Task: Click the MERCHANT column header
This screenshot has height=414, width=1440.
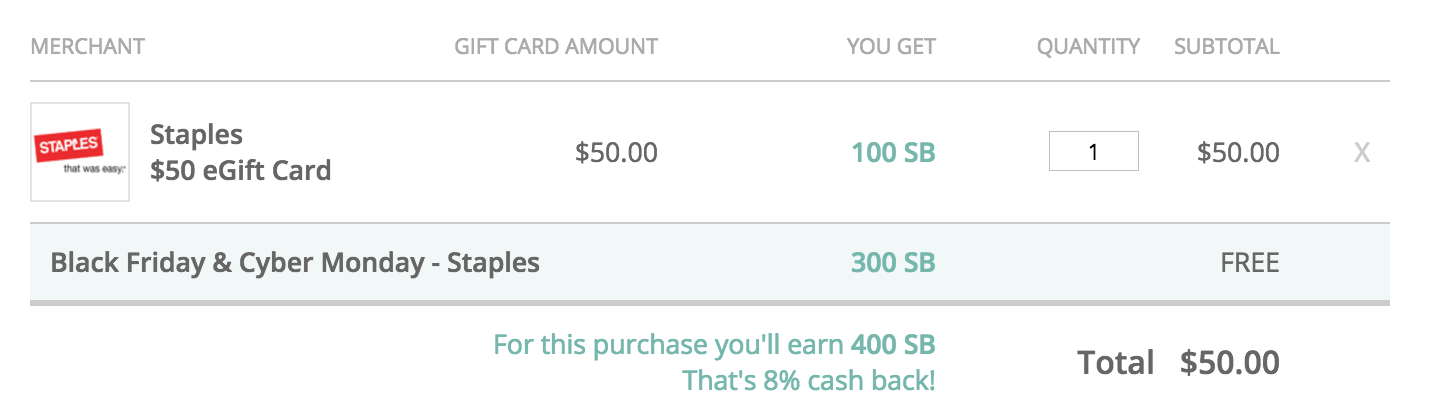Action: pos(88,46)
